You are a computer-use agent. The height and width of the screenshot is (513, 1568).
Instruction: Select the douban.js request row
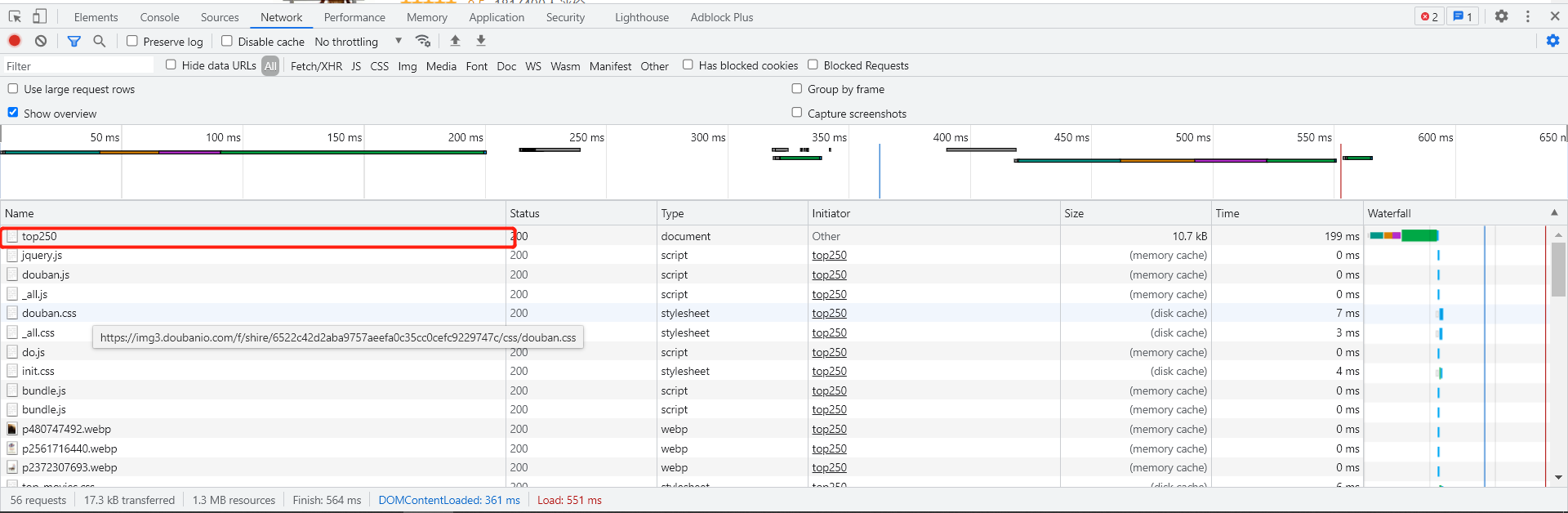tap(46, 275)
